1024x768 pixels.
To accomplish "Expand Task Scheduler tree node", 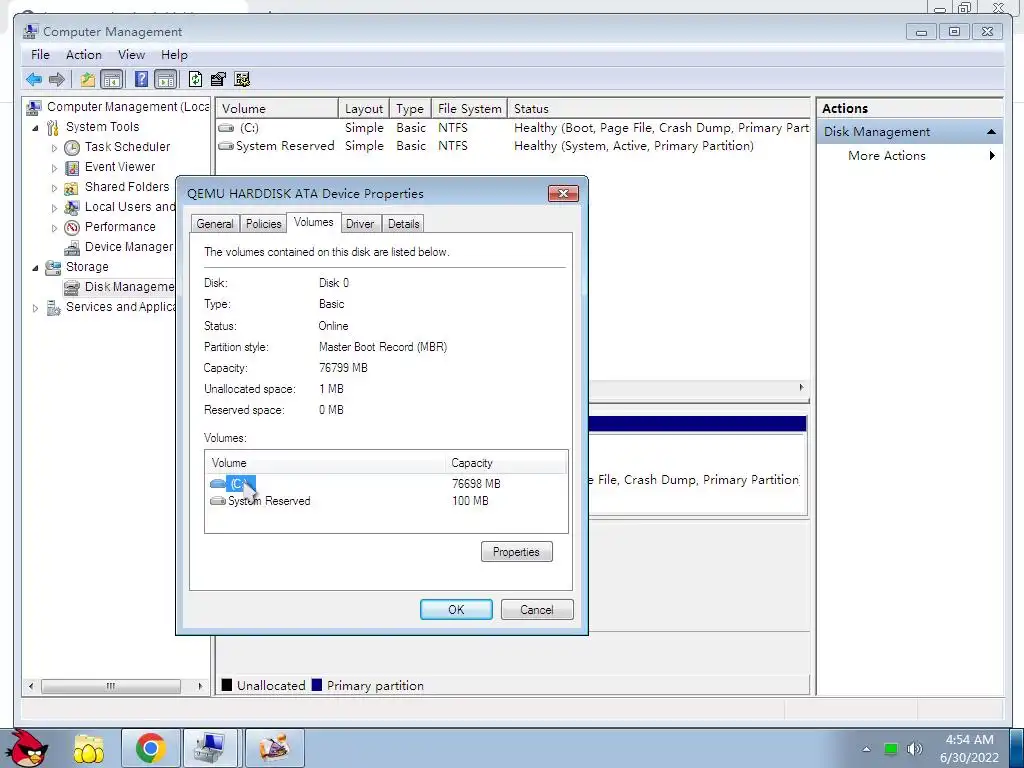I will click(54, 148).
